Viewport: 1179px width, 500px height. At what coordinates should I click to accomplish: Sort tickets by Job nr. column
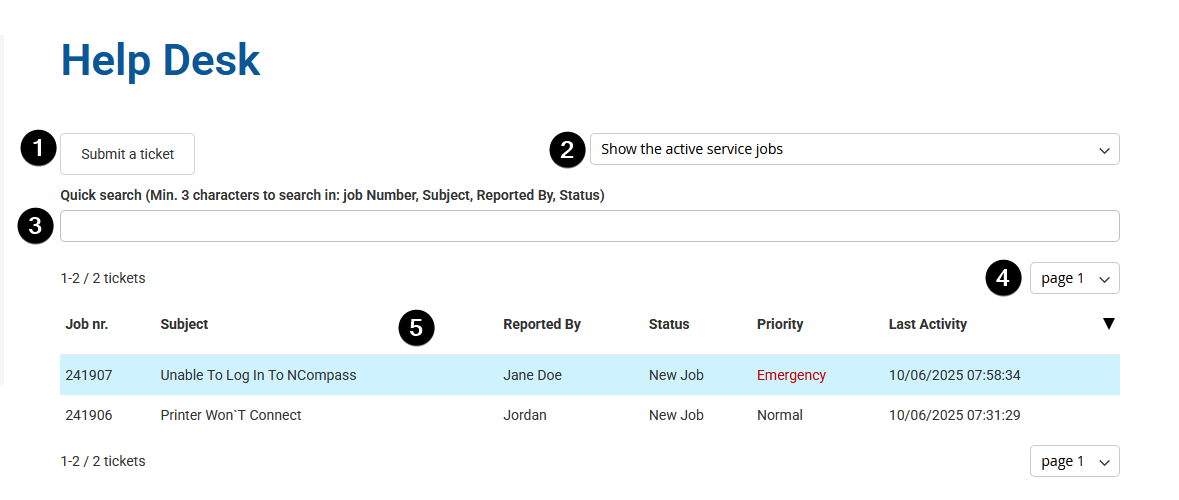click(x=86, y=324)
